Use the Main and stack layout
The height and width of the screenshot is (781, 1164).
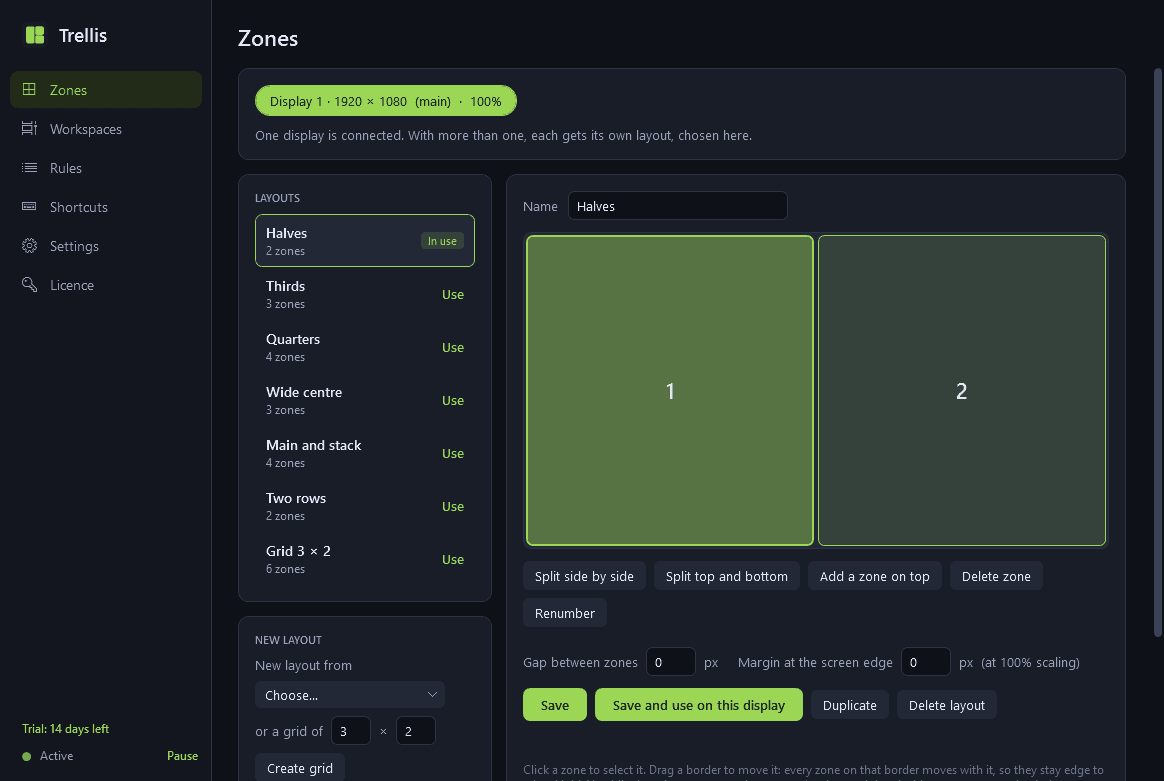click(453, 454)
